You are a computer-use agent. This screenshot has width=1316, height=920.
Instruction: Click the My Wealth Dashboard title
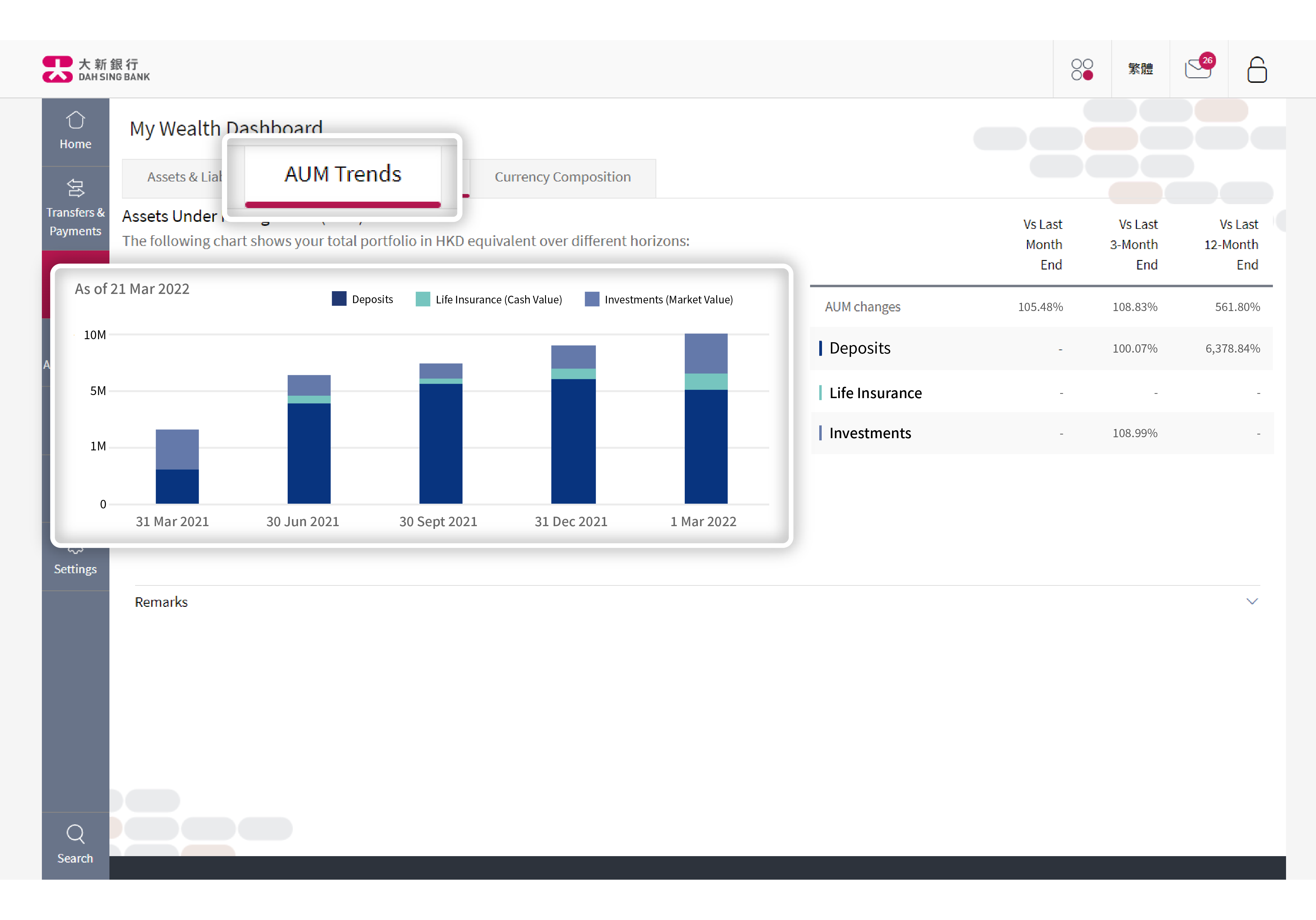(x=226, y=128)
